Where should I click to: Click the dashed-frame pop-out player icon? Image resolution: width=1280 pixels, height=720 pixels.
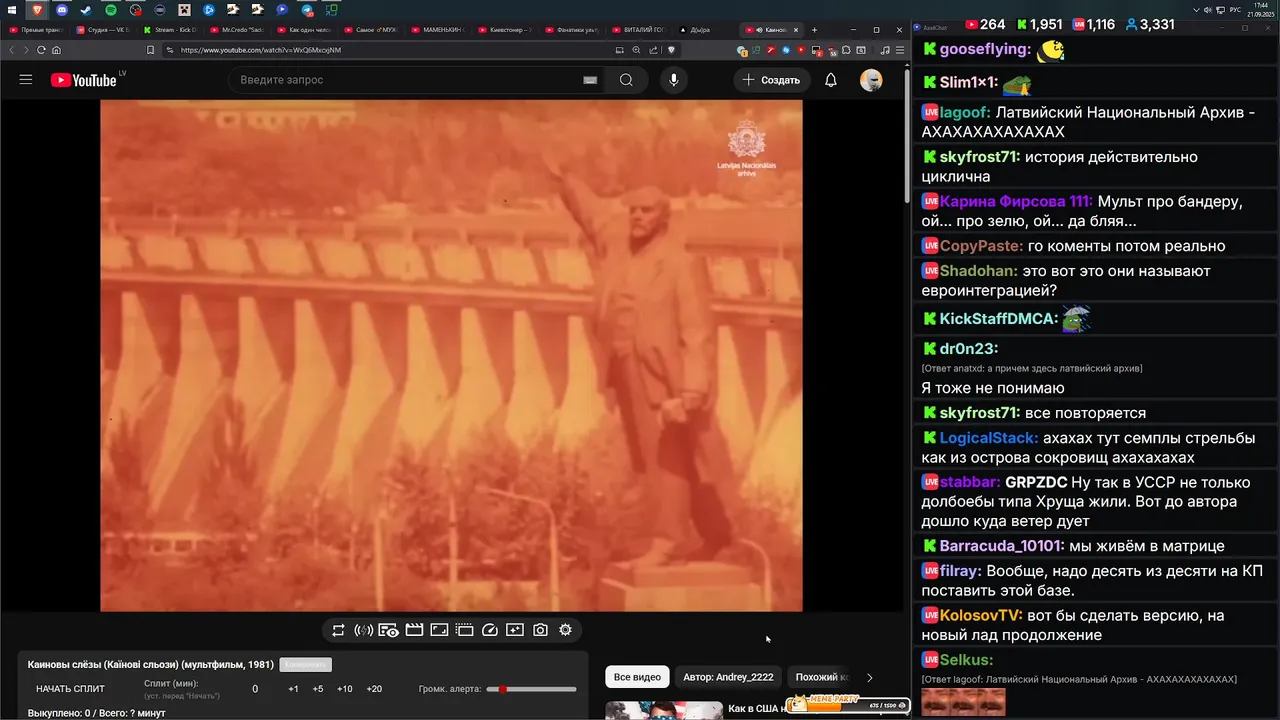pos(464,630)
